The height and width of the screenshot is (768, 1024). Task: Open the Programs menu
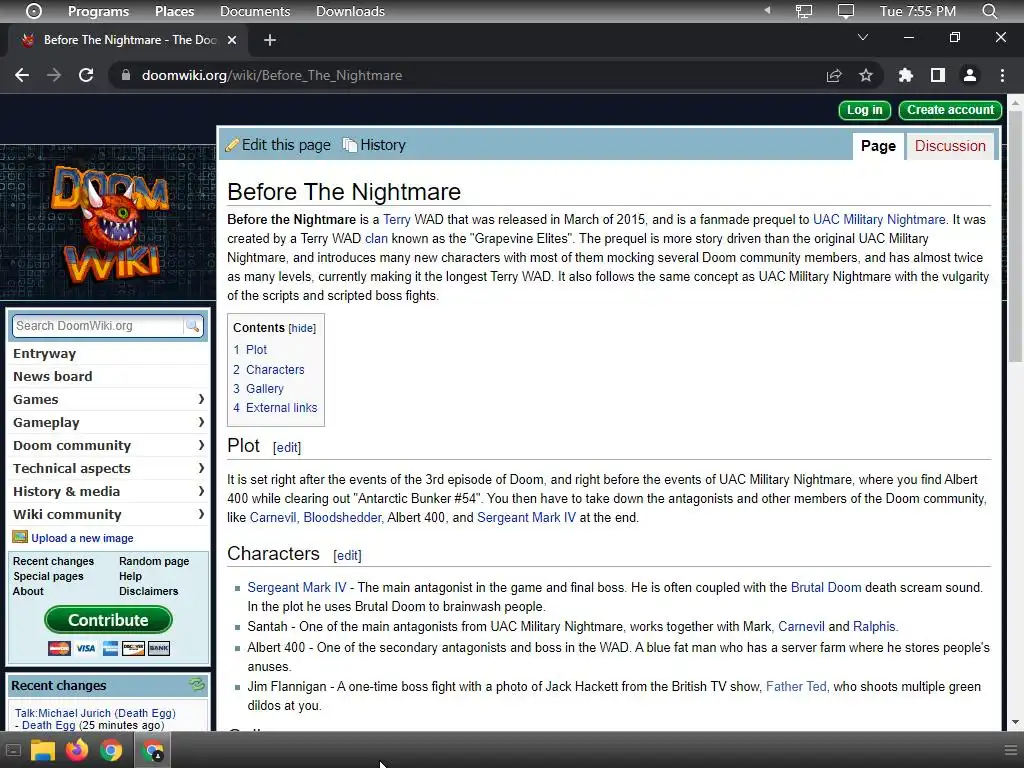pyautogui.click(x=99, y=11)
